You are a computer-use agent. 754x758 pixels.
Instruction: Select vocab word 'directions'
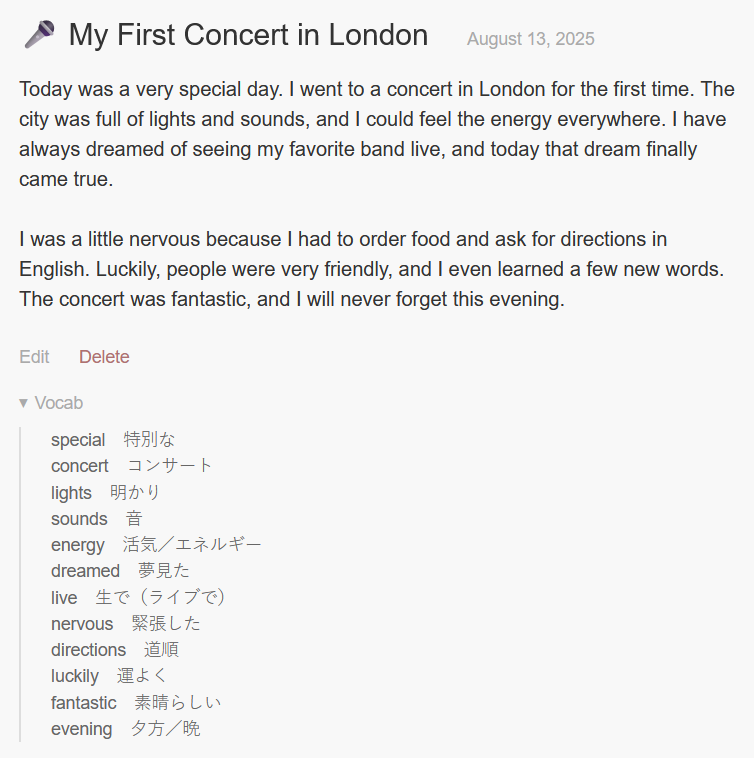pyautogui.click(x=88, y=650)
